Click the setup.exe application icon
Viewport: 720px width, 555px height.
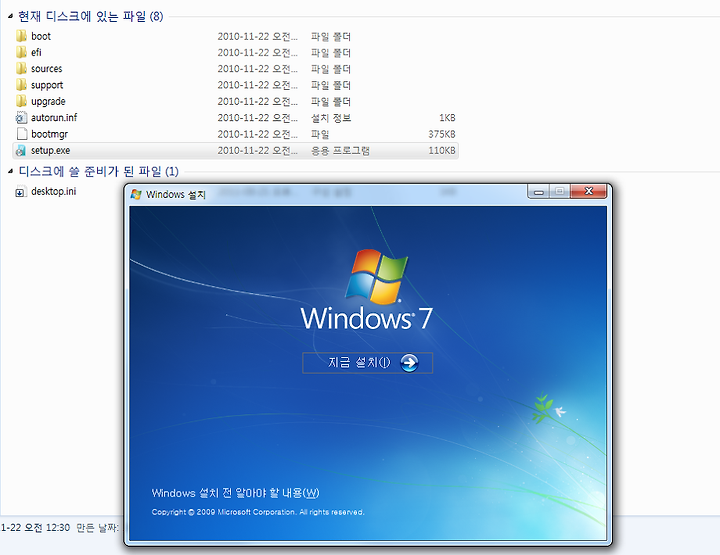pos(21,150)
